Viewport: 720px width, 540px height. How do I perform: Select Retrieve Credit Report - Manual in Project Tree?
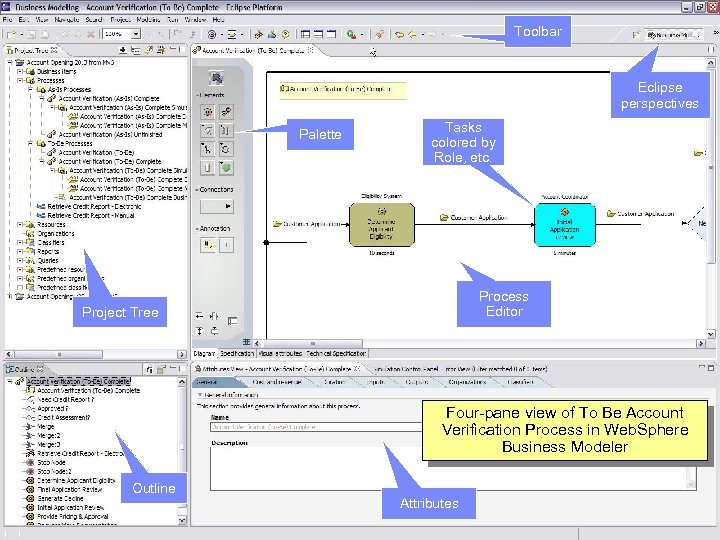(x=90, y=215)
